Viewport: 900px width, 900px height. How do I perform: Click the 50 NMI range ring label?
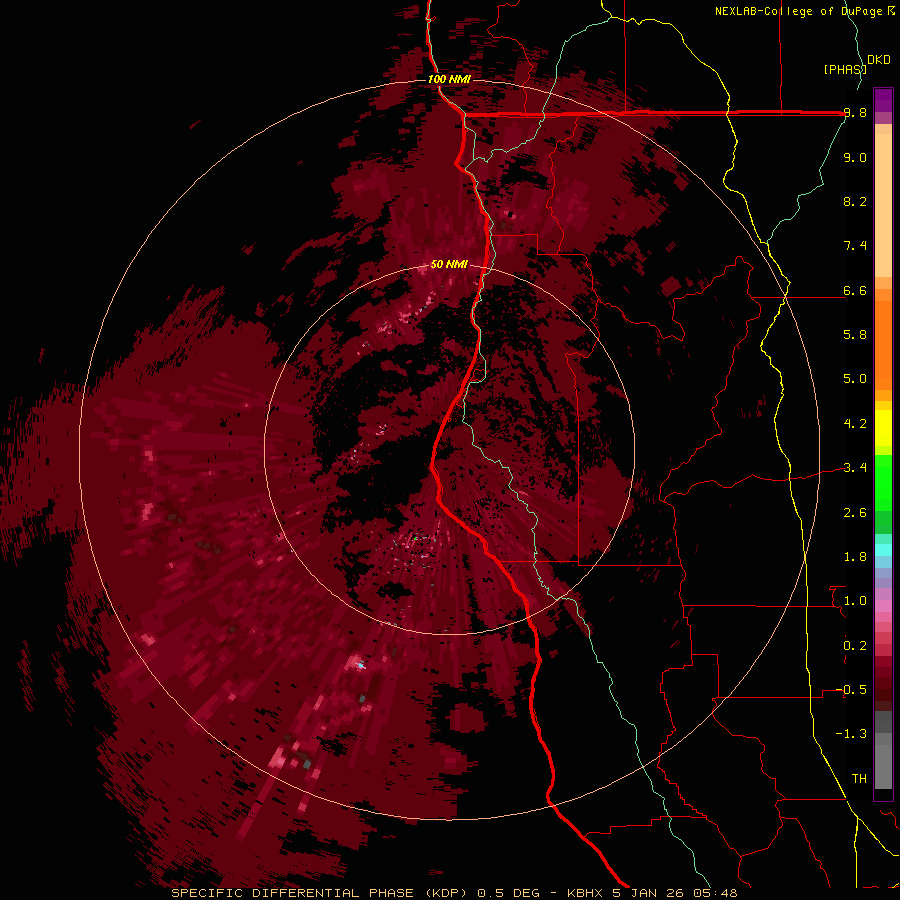449,264
